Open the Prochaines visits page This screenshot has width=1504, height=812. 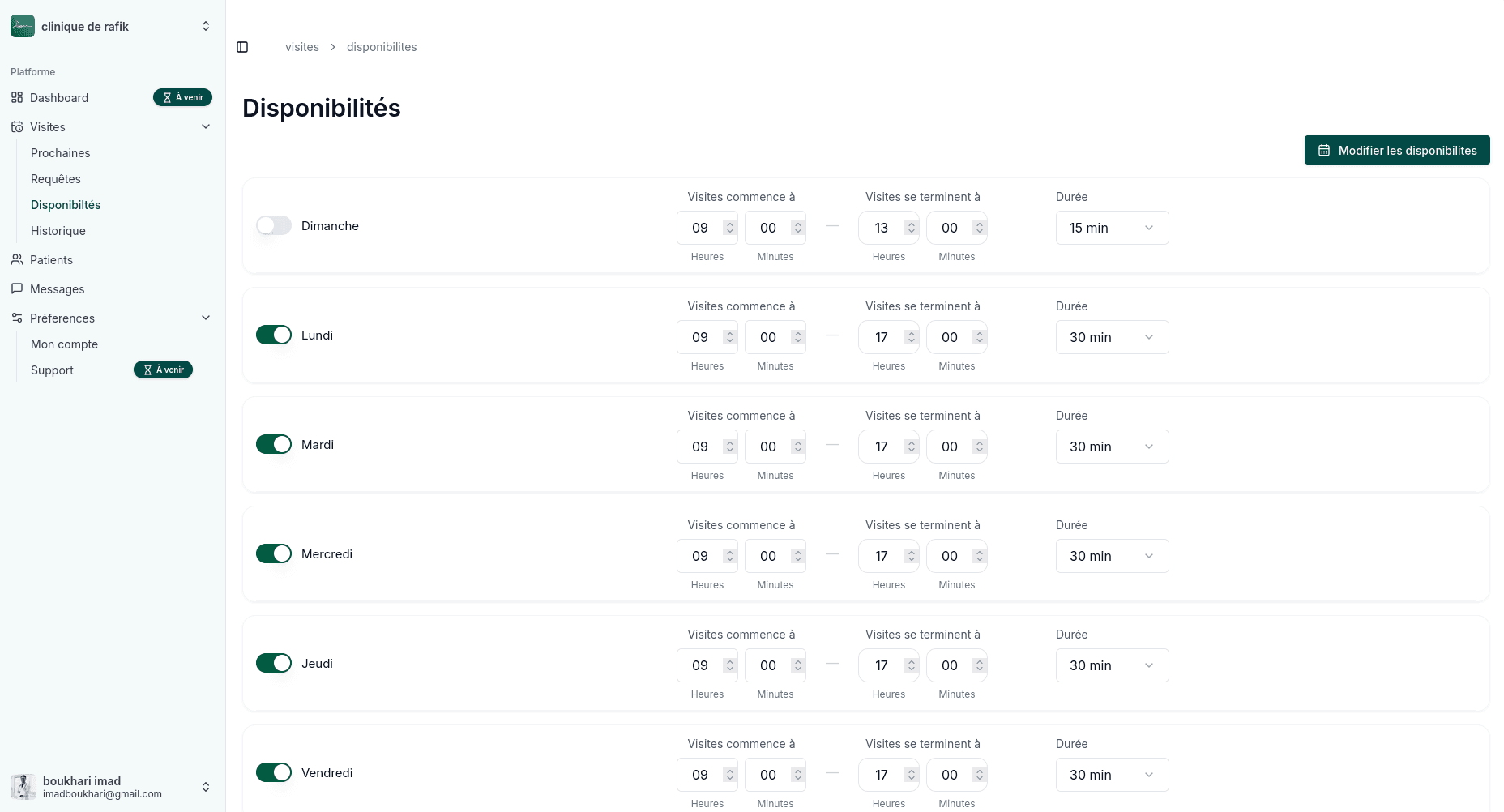(x=61, y=153)
